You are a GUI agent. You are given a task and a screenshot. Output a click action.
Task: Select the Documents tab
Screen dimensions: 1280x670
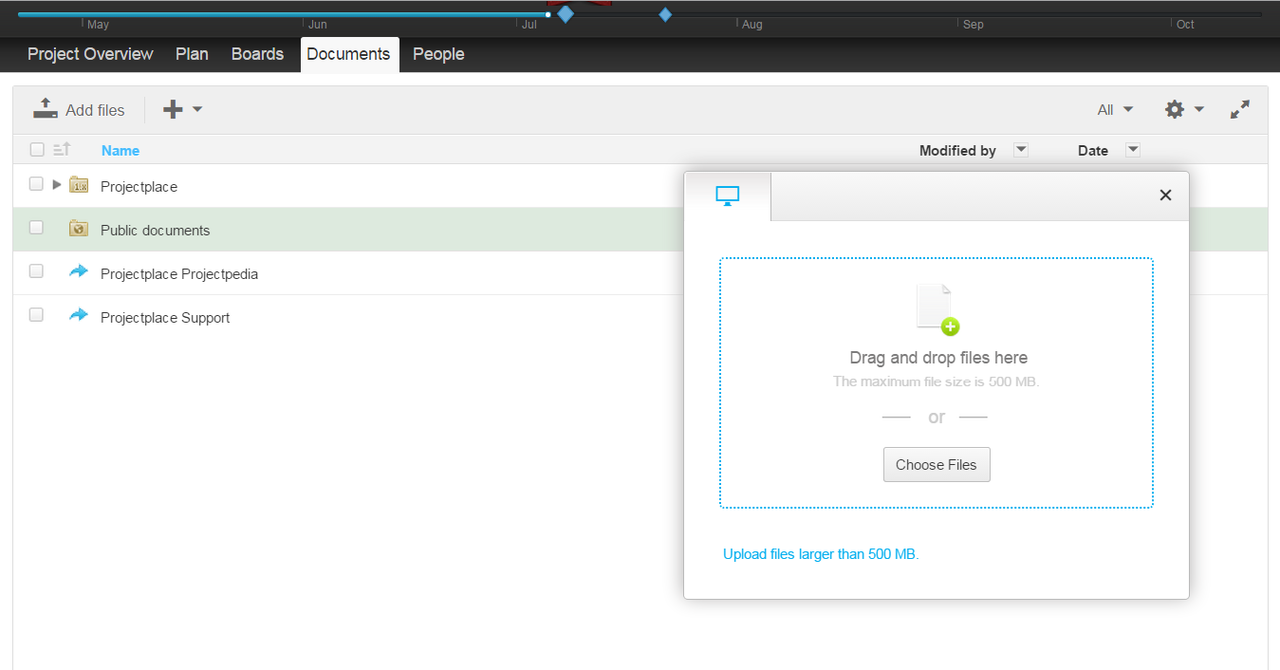click(x=349, y=55)
